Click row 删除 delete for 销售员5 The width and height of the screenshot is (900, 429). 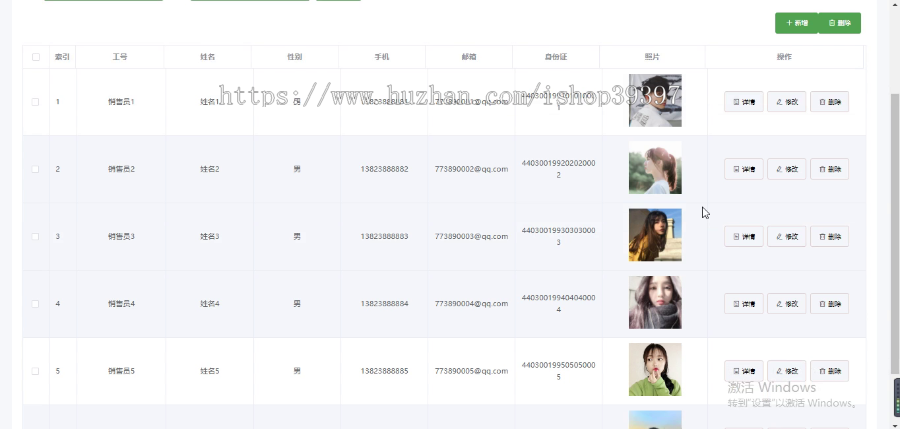tap(829, 371)
